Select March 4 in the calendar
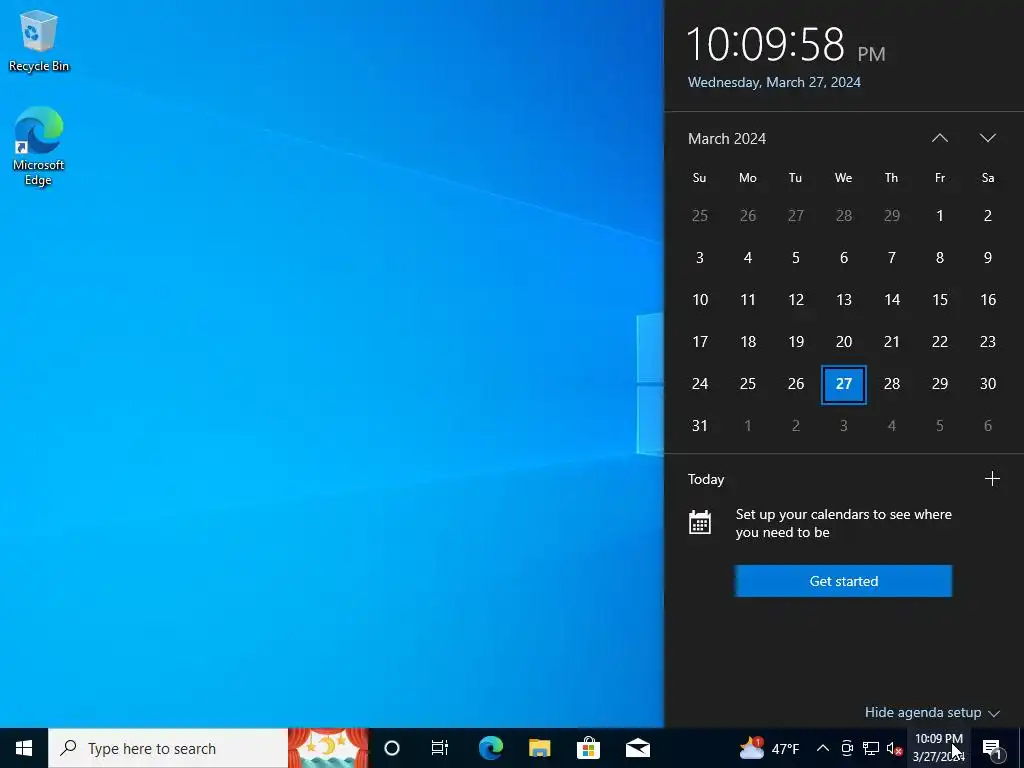The height and width of the screenshot is (768, 1024). pos(748,257)
